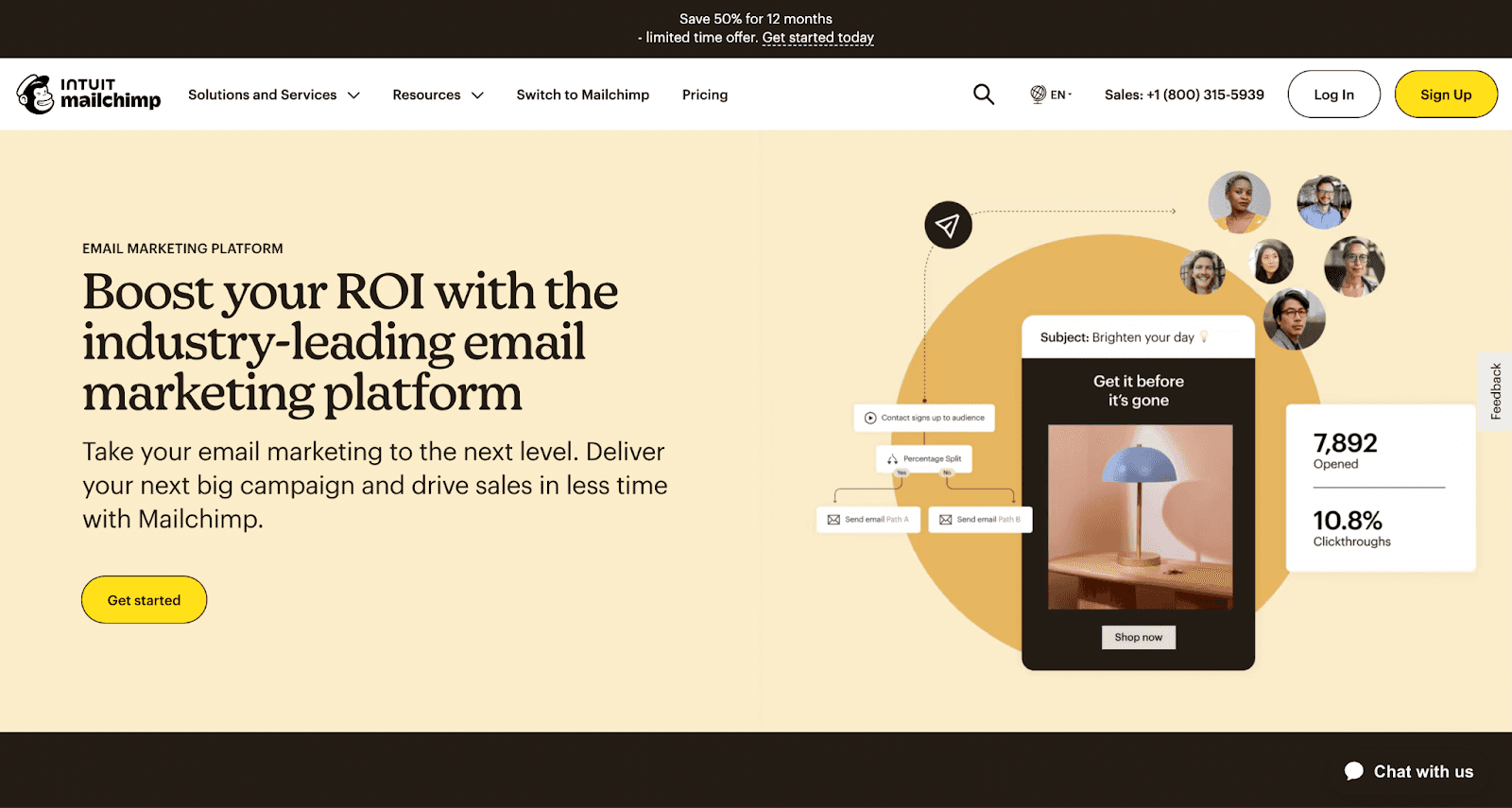The width and height of the screenshot is (1512, 808).
Task: Follow the Get started today banner link
Action: point(818,38)
